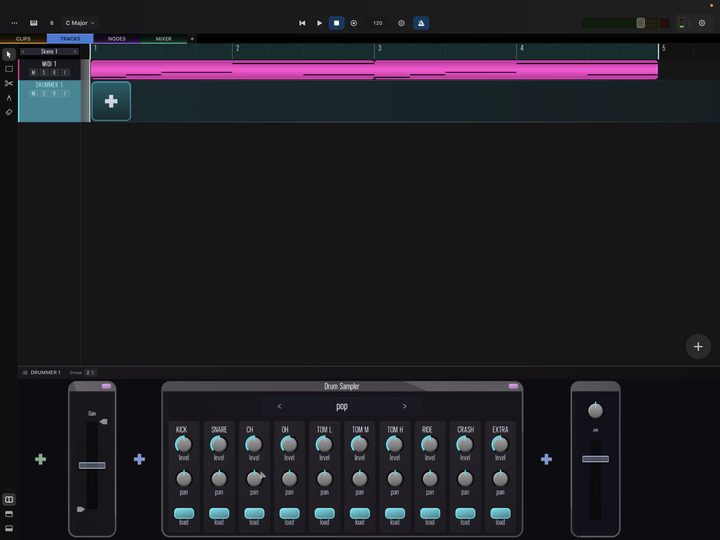Arm record on Drummer 1 track
This screenshot has width=720, height=540.
54,94
